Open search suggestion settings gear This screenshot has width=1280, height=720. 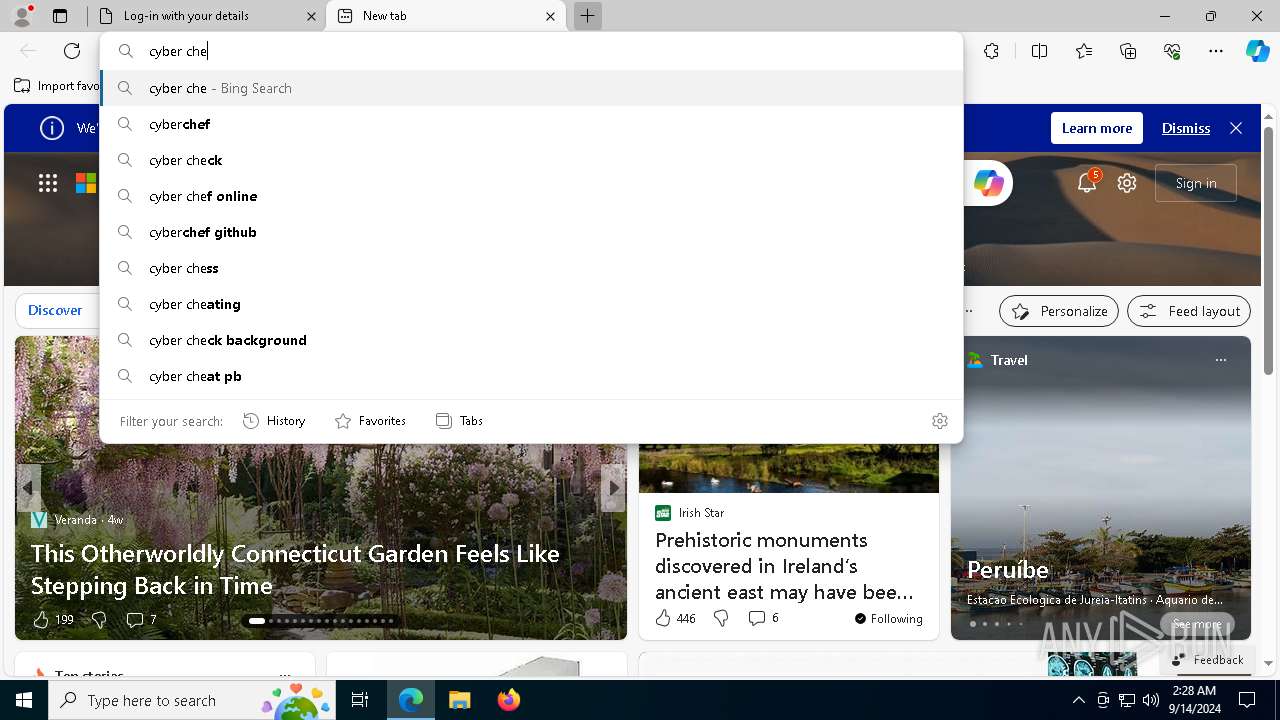[x=939, y=421]
